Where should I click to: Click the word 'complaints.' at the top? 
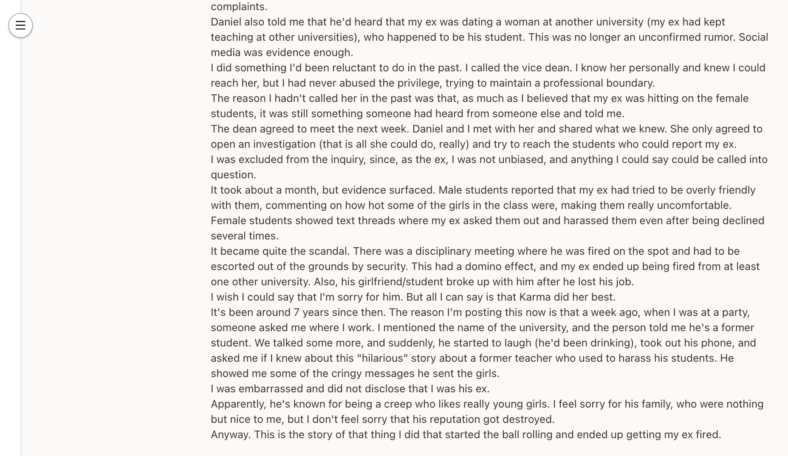click(239, 7)
